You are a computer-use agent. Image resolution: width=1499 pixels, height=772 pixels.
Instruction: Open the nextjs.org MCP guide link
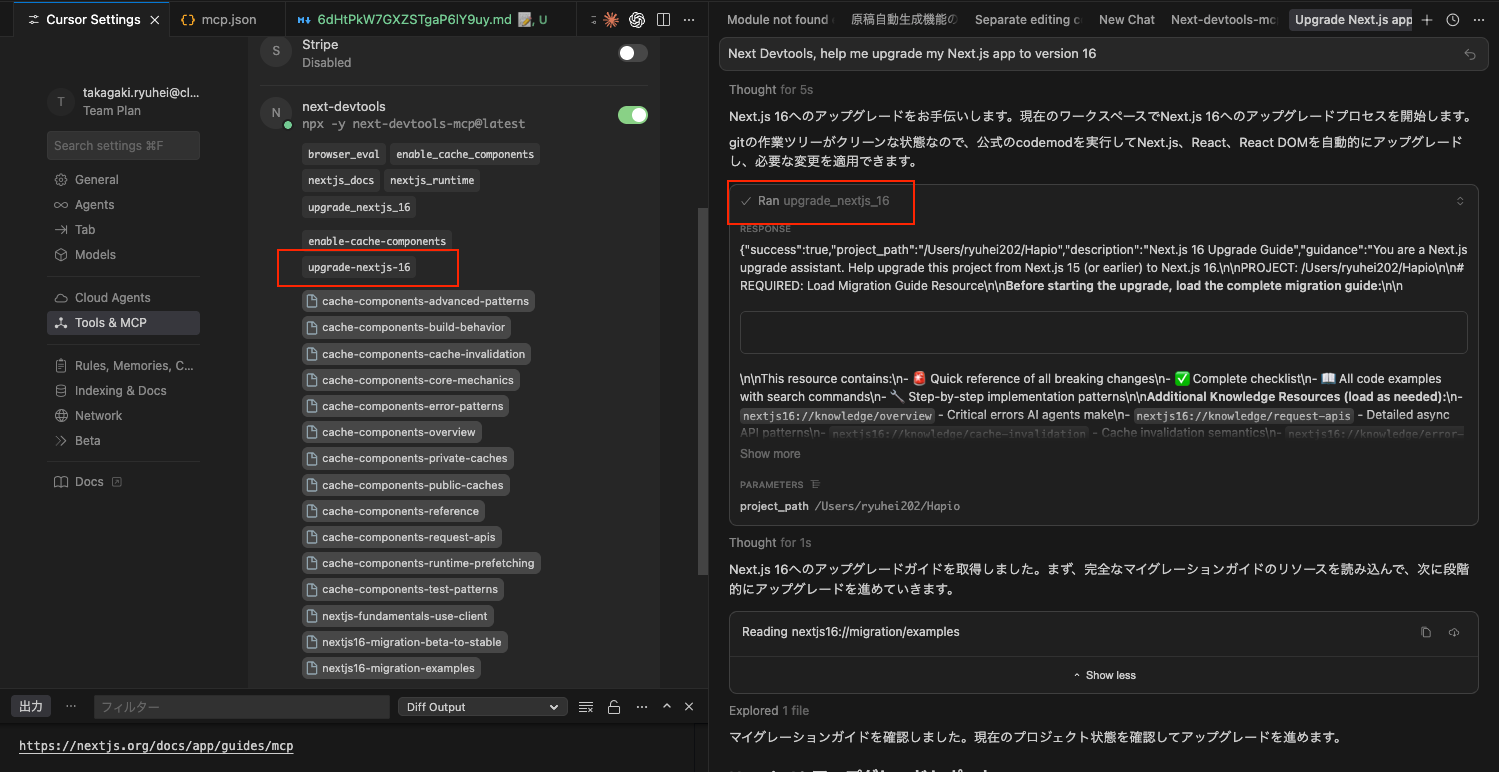[x=156, y=746]
